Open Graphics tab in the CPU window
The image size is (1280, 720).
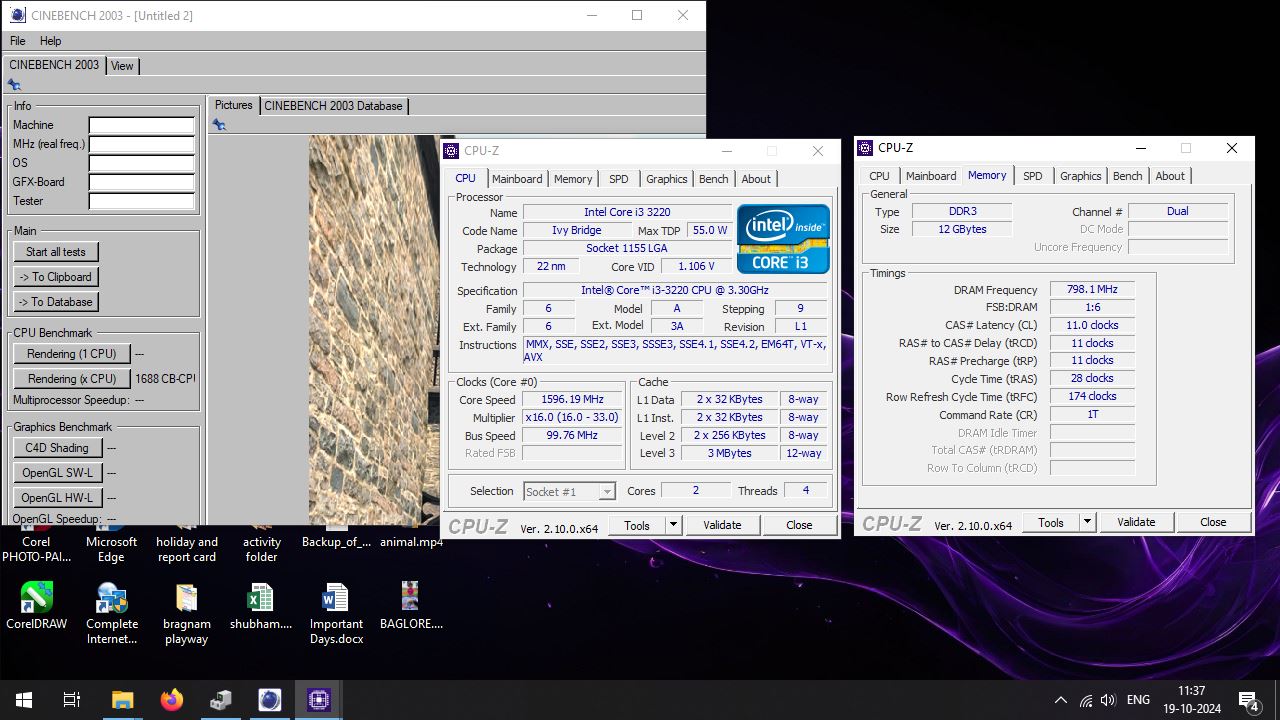[x=666, y=179]
